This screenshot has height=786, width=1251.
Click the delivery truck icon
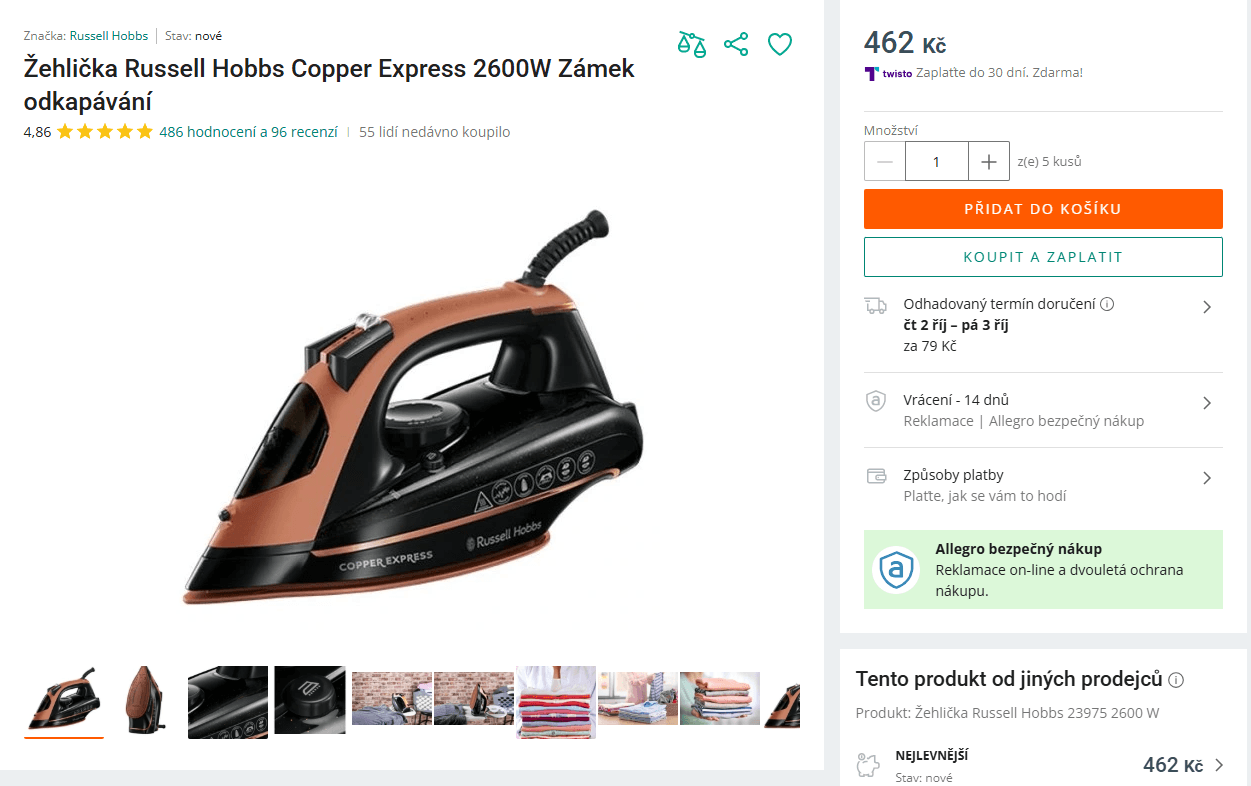tap(876, 305)
